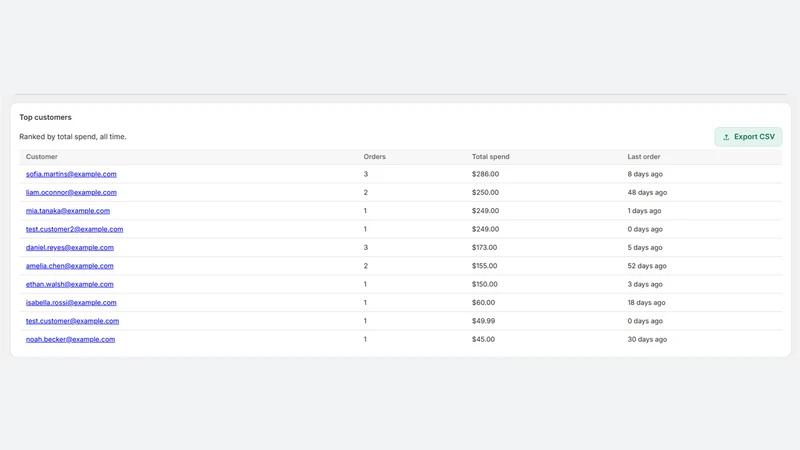Click the 5 days ago last order cell
Image resolution: width=800 pixels, height=450 pixels.
tap(645, 247)
